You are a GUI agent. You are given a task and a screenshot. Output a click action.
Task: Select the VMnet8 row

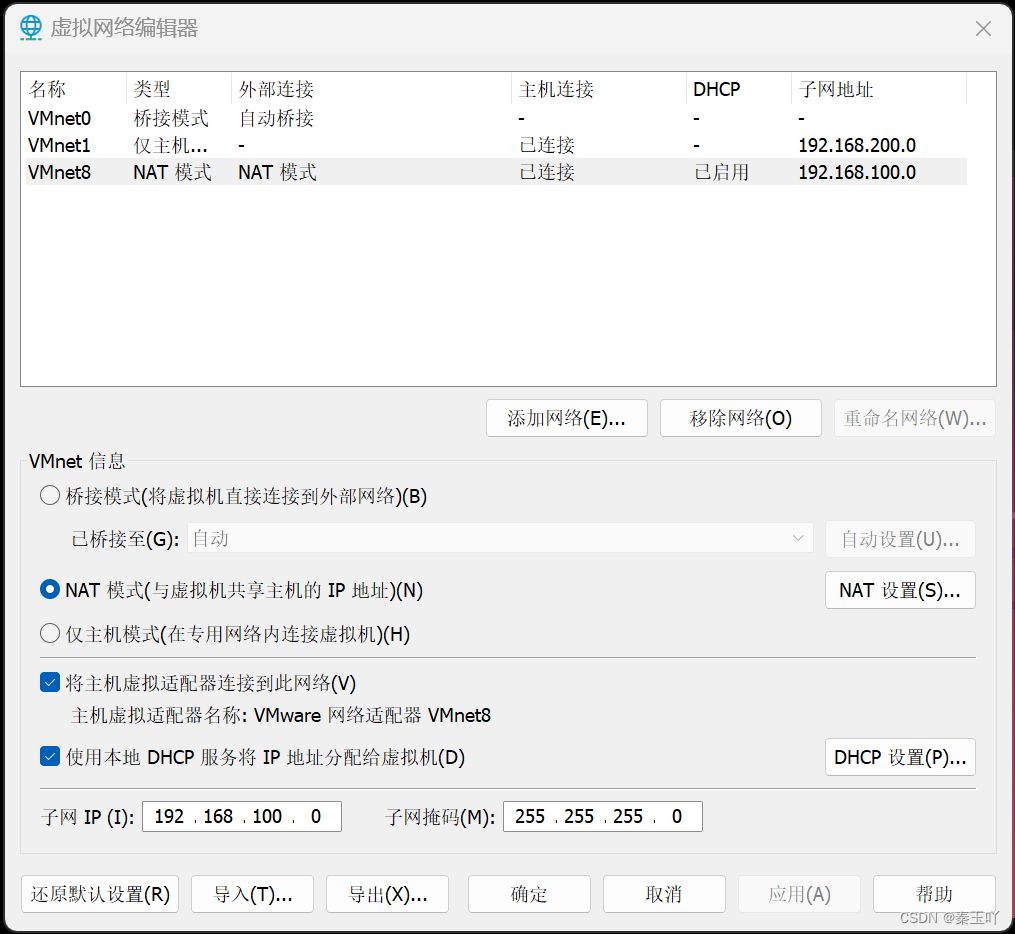coord(496,172)
